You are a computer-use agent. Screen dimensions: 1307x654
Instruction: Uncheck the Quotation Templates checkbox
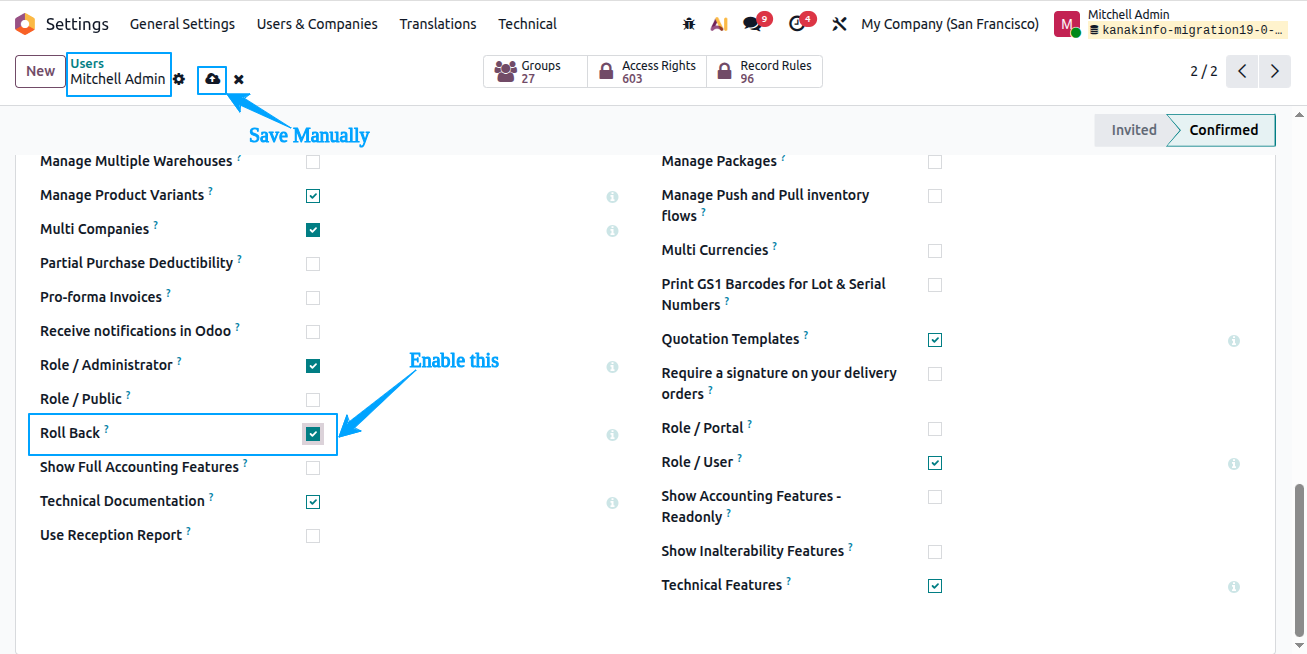[935, 340]
